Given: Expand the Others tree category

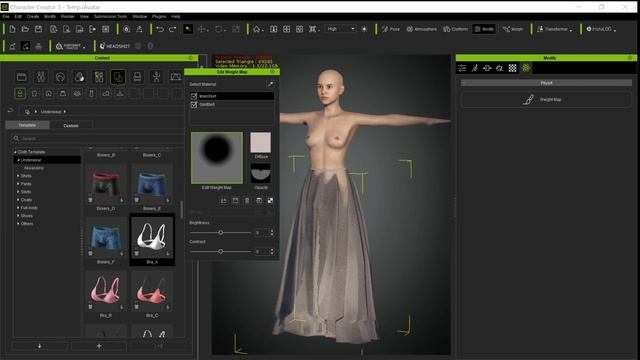Looking at the screenshot, I should click(18, 224).
